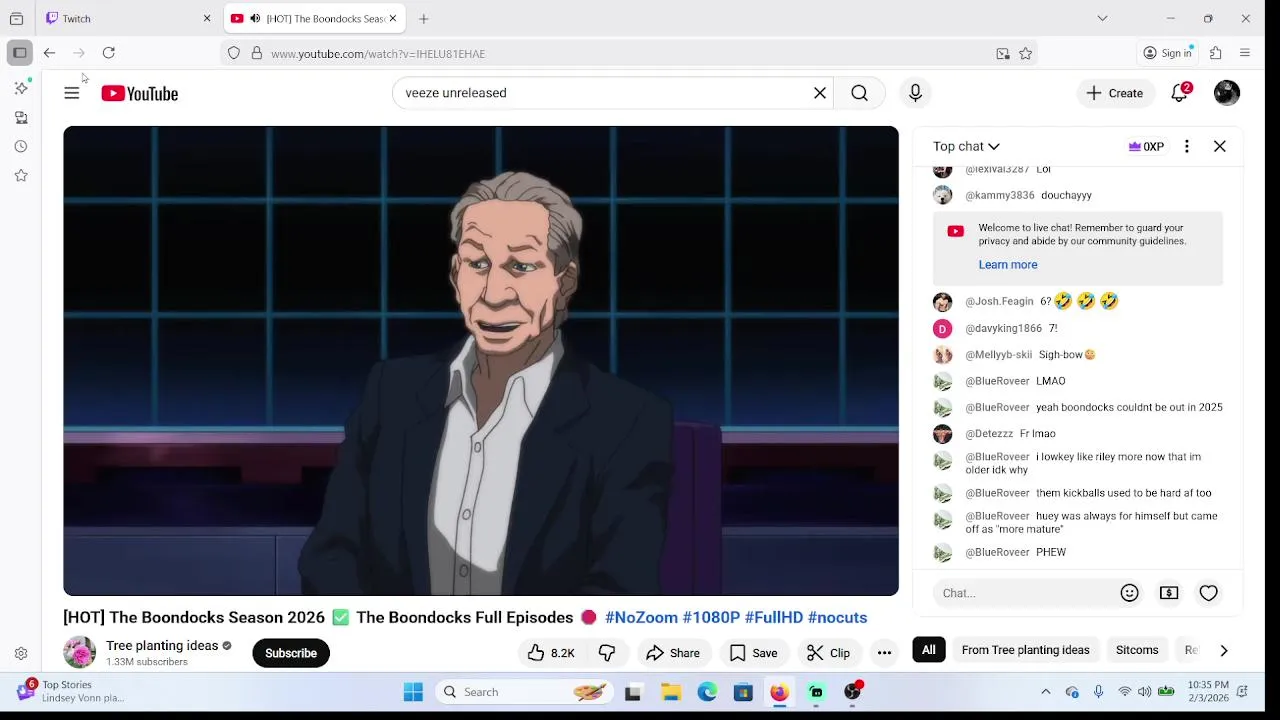The height and width of the screenshot is (720, 1280).
Task: Open the sidebar settings gear
Action: click(21, 654)
